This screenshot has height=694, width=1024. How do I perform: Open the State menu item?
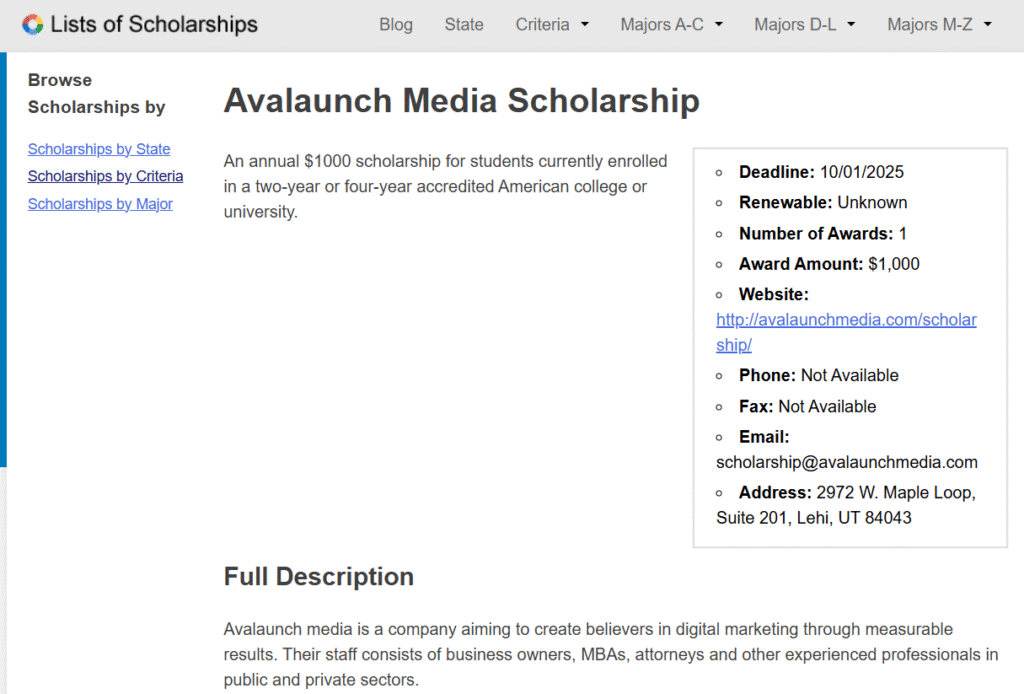pyautogui.click(x=464, y=25)
